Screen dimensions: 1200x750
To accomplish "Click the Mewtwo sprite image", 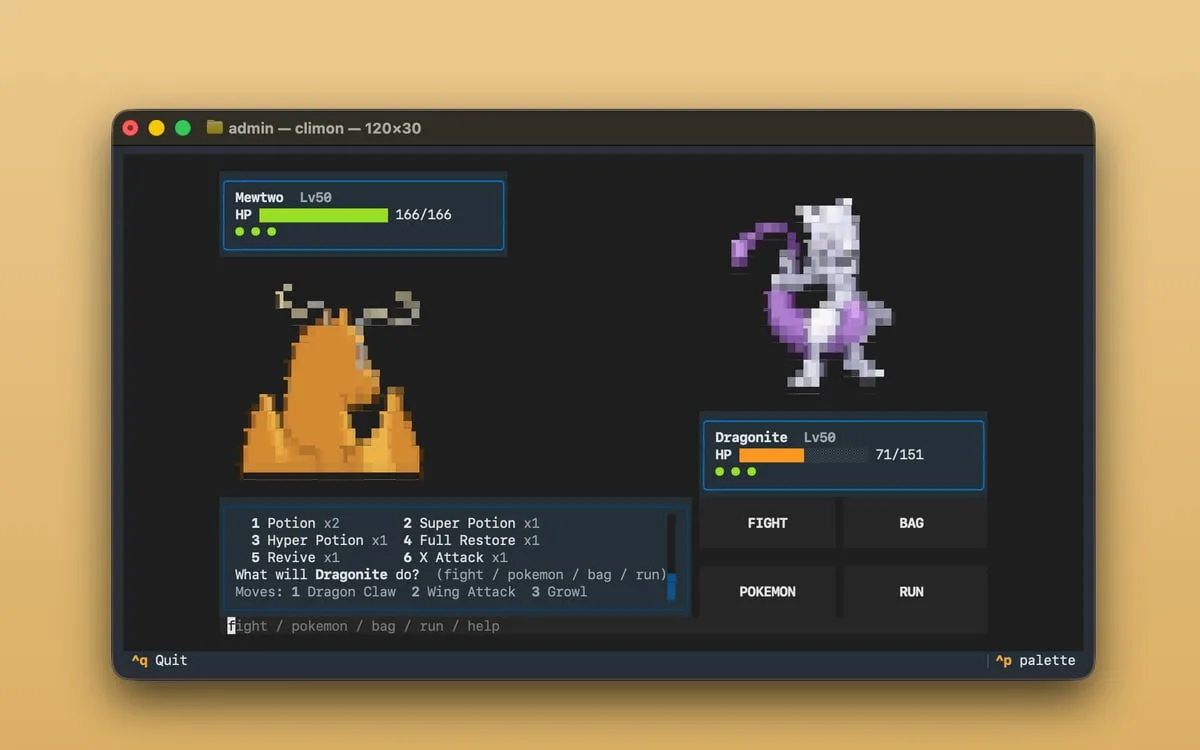I will 810,294.
